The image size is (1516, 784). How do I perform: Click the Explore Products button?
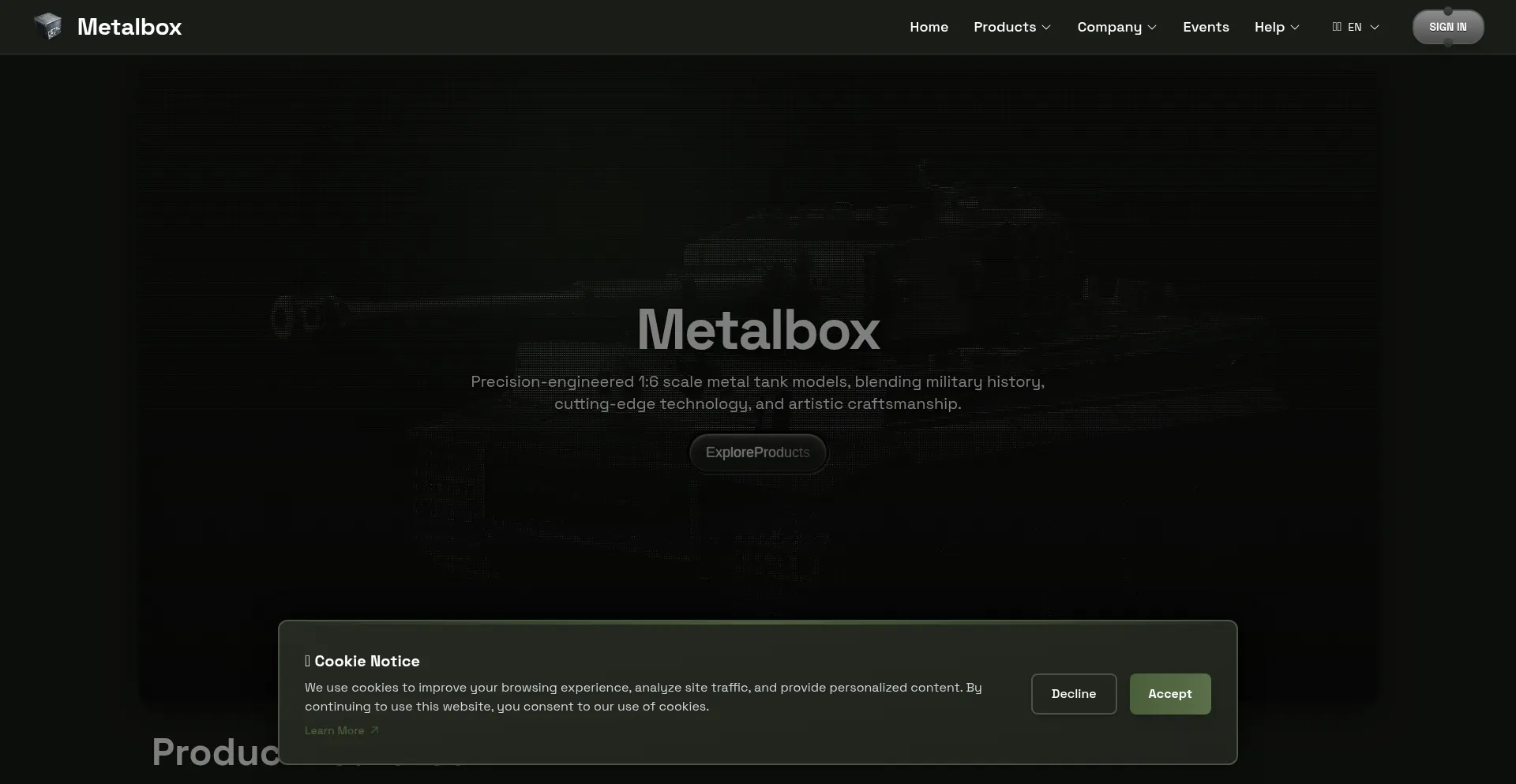click(757, 452)
